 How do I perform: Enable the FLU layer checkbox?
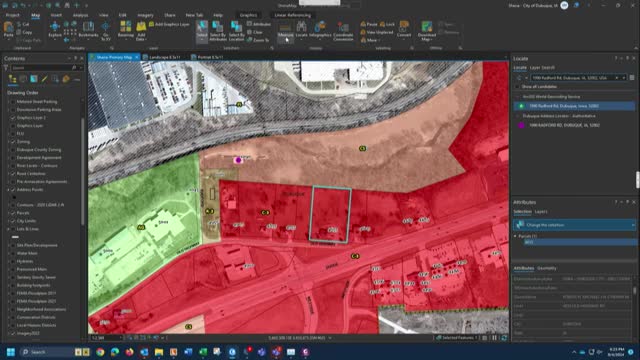click(13, 133)
